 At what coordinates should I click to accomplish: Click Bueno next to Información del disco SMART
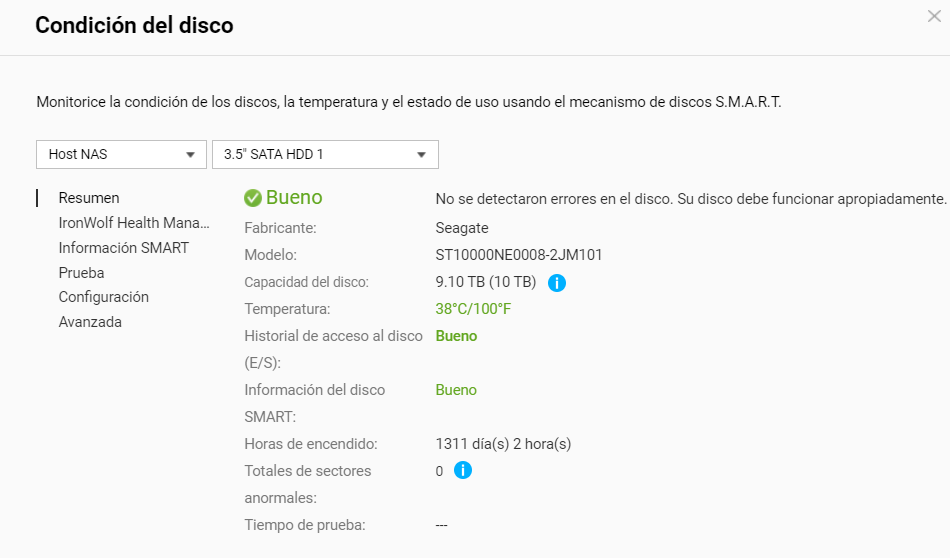[x=456, y=390]
